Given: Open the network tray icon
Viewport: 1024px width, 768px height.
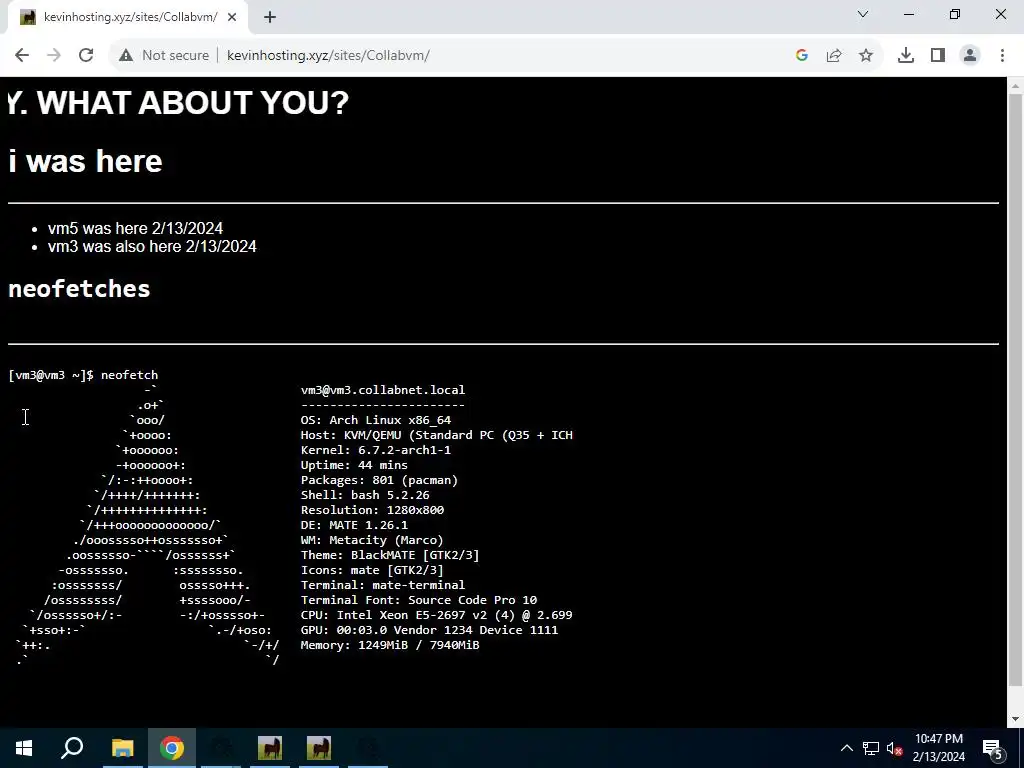Looking at the screenshot, I should pyautogui.click(x=871, y=748).
